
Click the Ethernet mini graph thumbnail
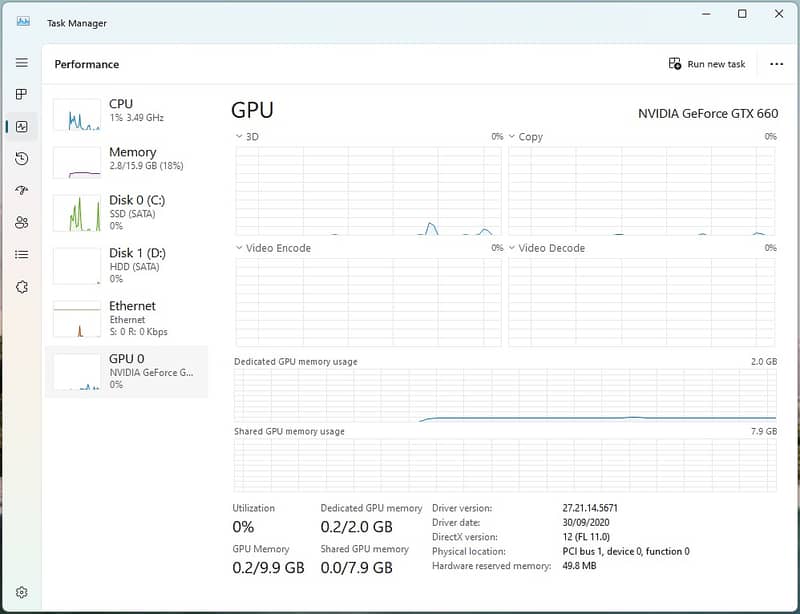[x=77, y=319]
